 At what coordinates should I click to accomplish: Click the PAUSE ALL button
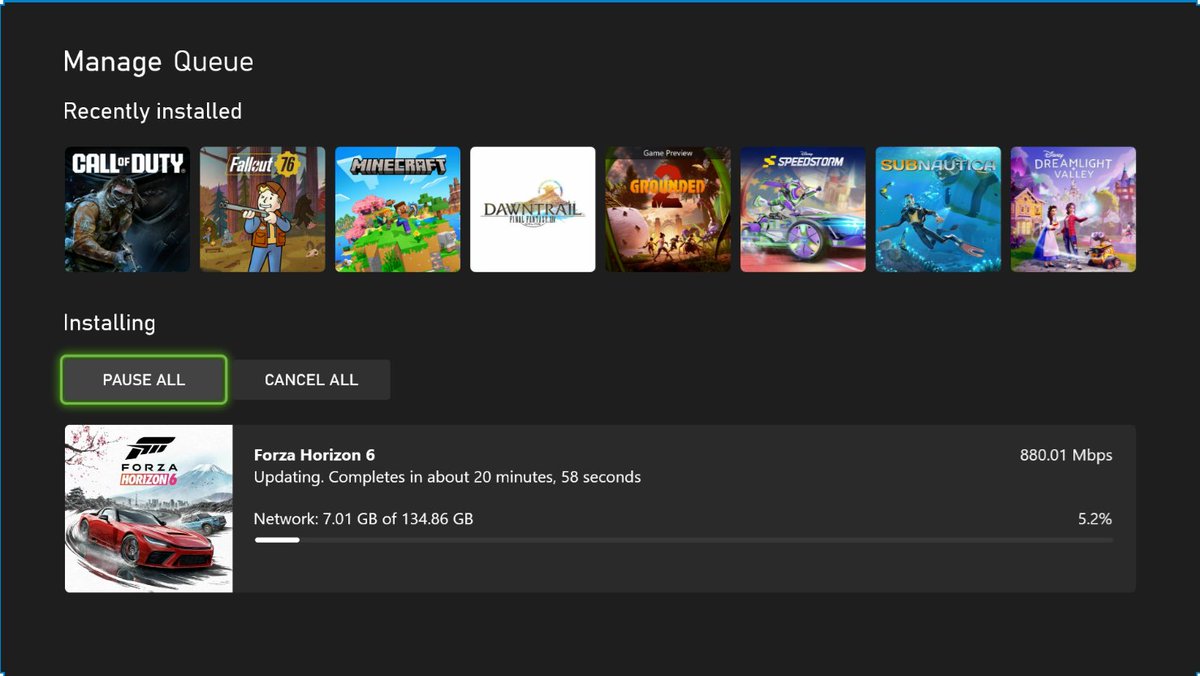144,380
